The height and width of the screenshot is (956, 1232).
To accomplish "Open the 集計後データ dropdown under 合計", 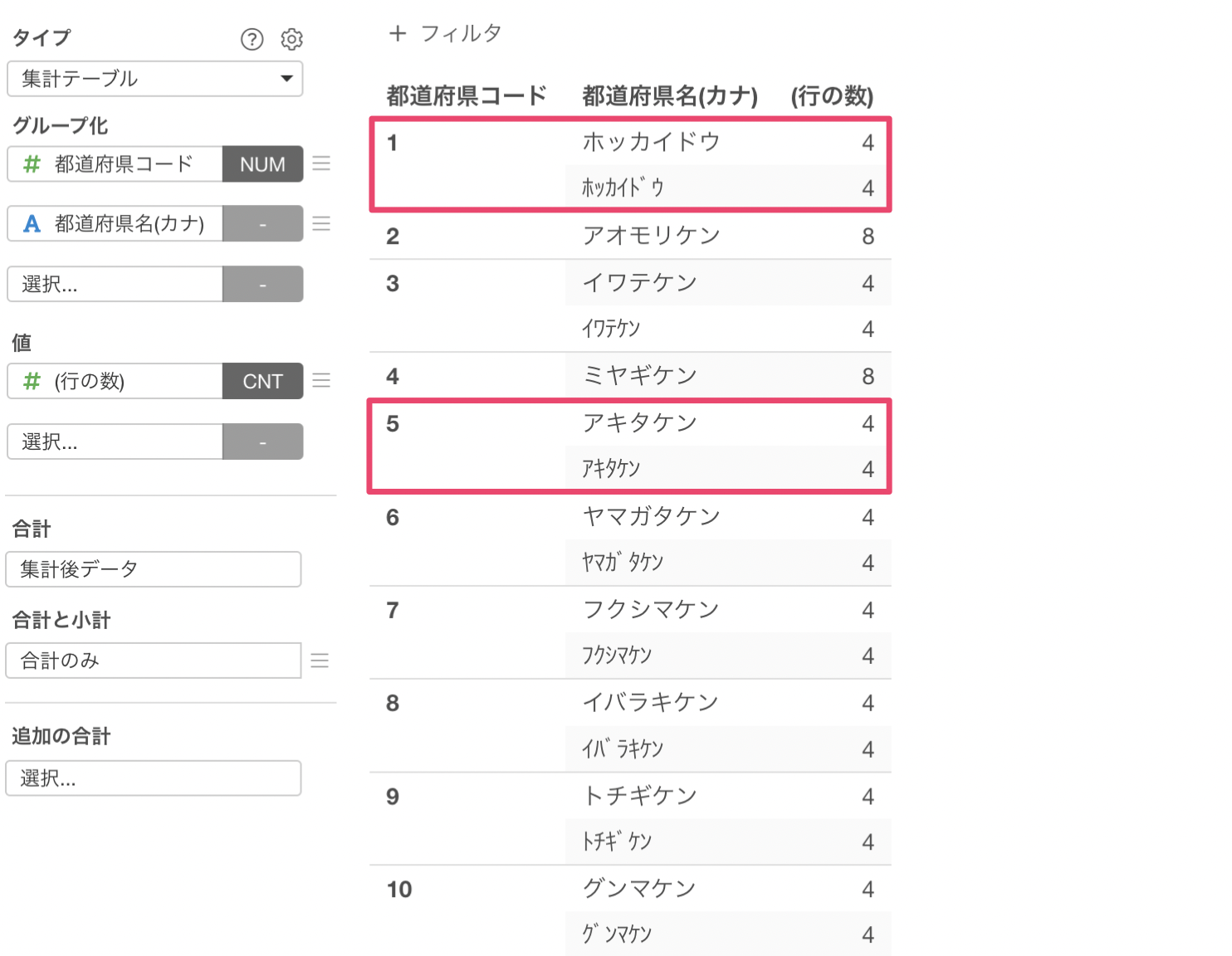I will point(154,569).
